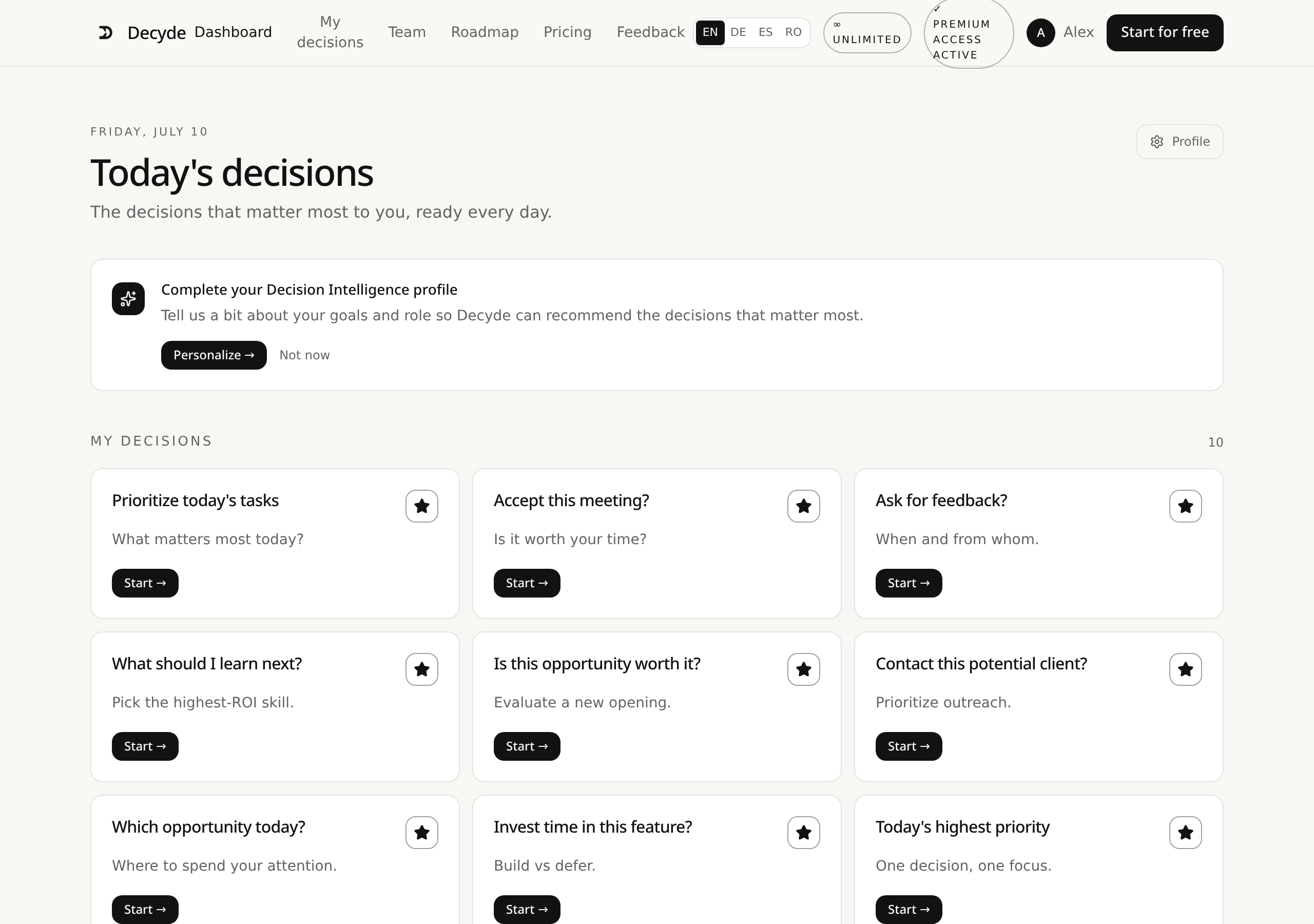Click the When and from whom text

point(957,540)
